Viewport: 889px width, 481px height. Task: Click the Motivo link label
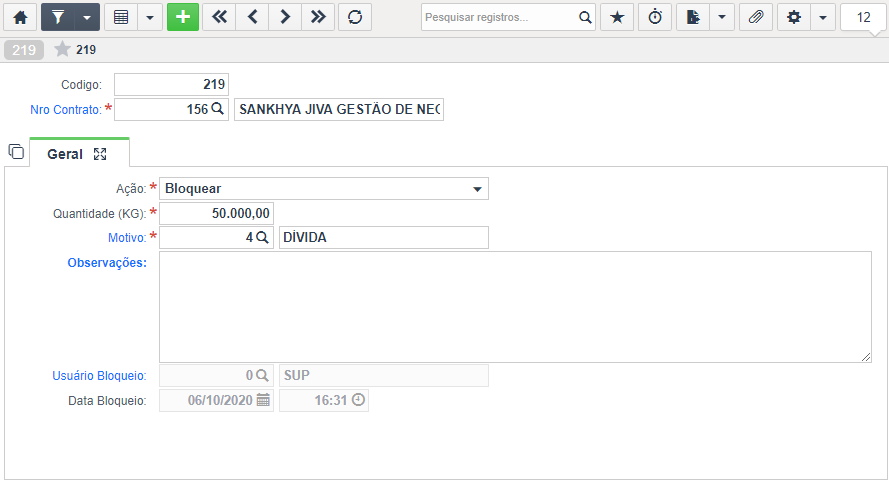click(127, 238)
